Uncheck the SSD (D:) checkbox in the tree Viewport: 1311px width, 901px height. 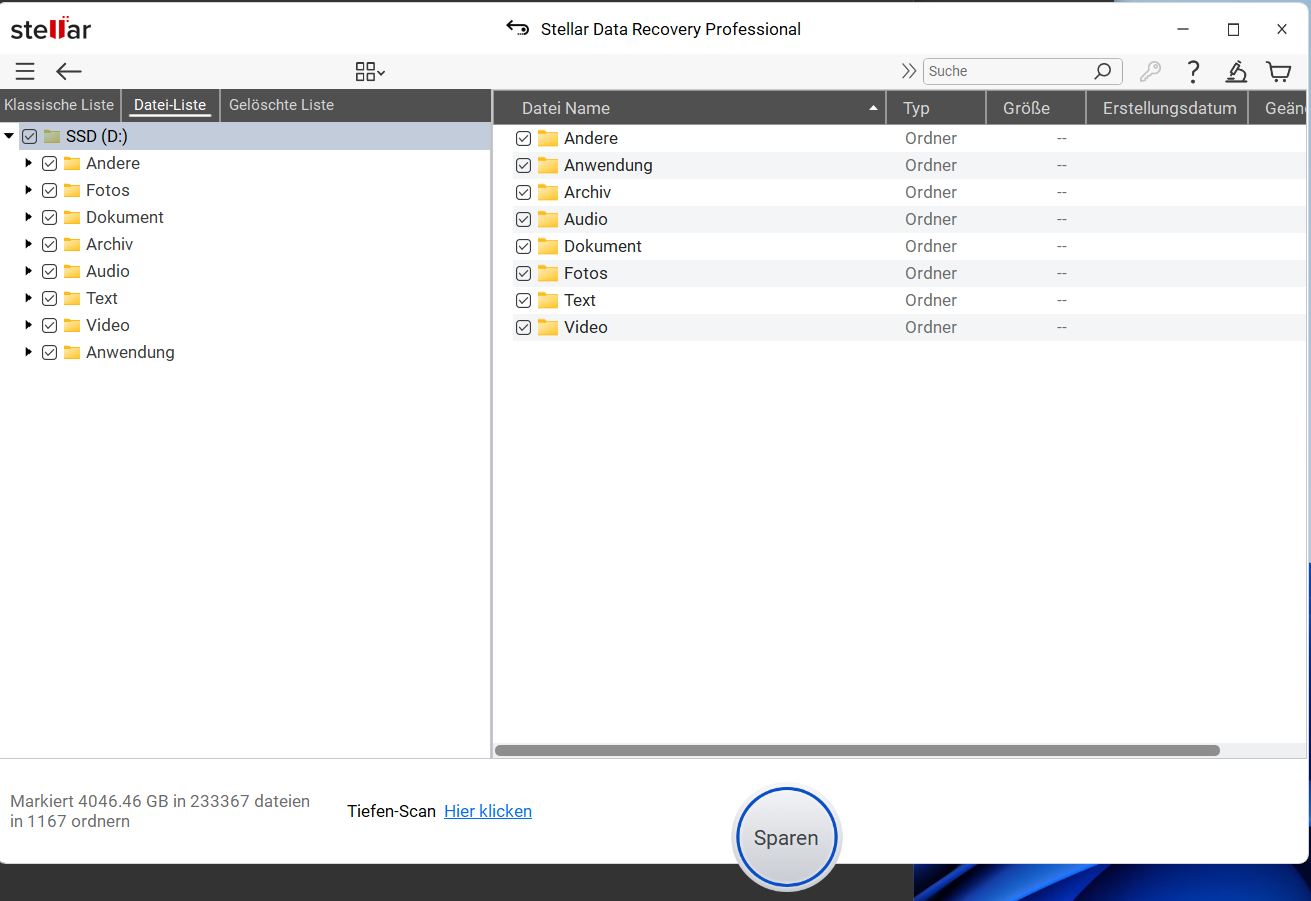pyautogui.click(x=29, y=136)
